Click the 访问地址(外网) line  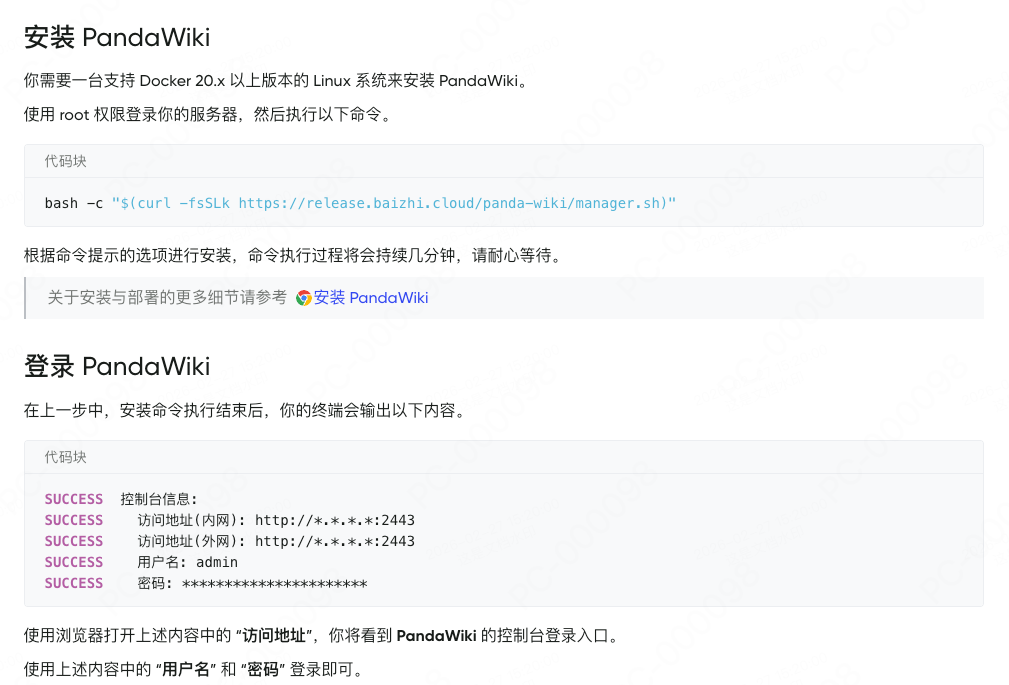click(230, 541)
